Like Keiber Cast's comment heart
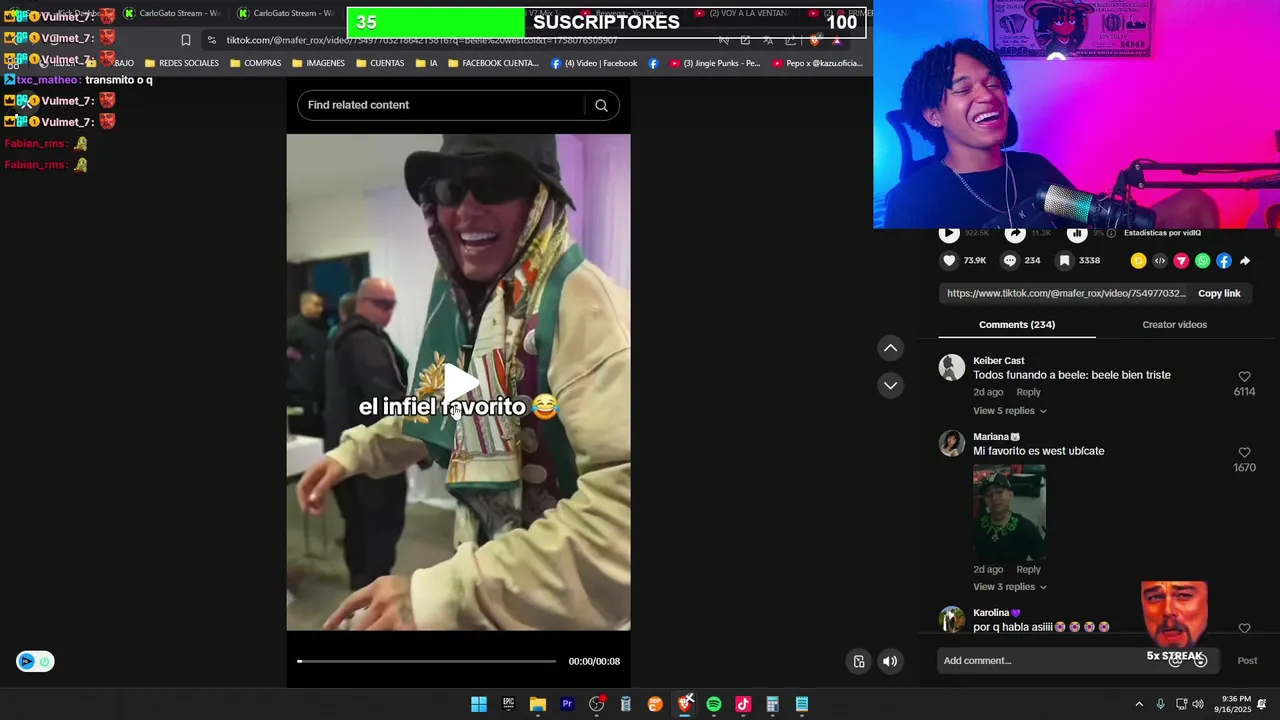The height and width of the screenshot is (720, 1280). coord(1244,377)
